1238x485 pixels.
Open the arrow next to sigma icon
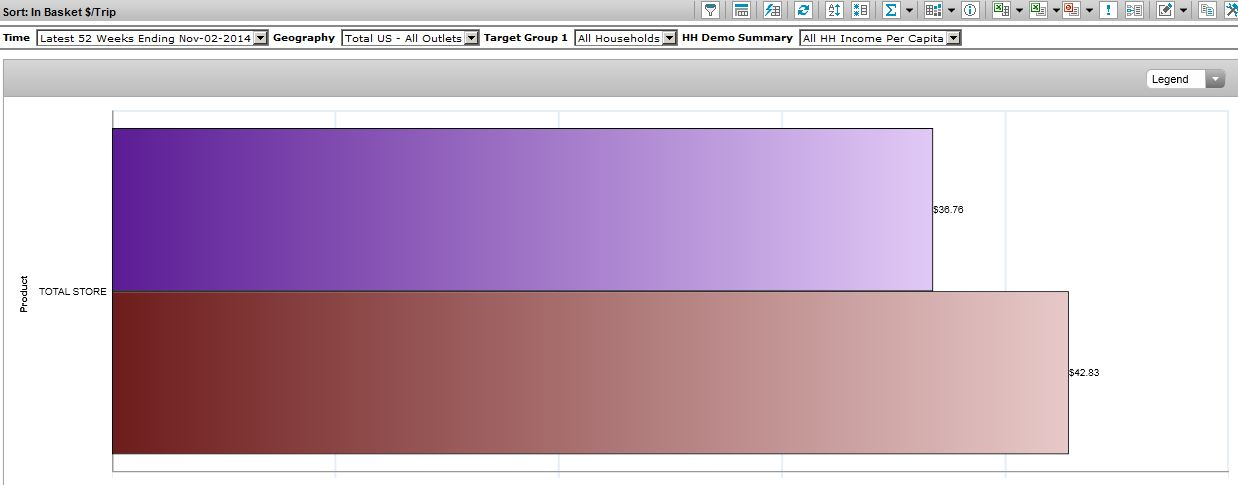(910, 10)
